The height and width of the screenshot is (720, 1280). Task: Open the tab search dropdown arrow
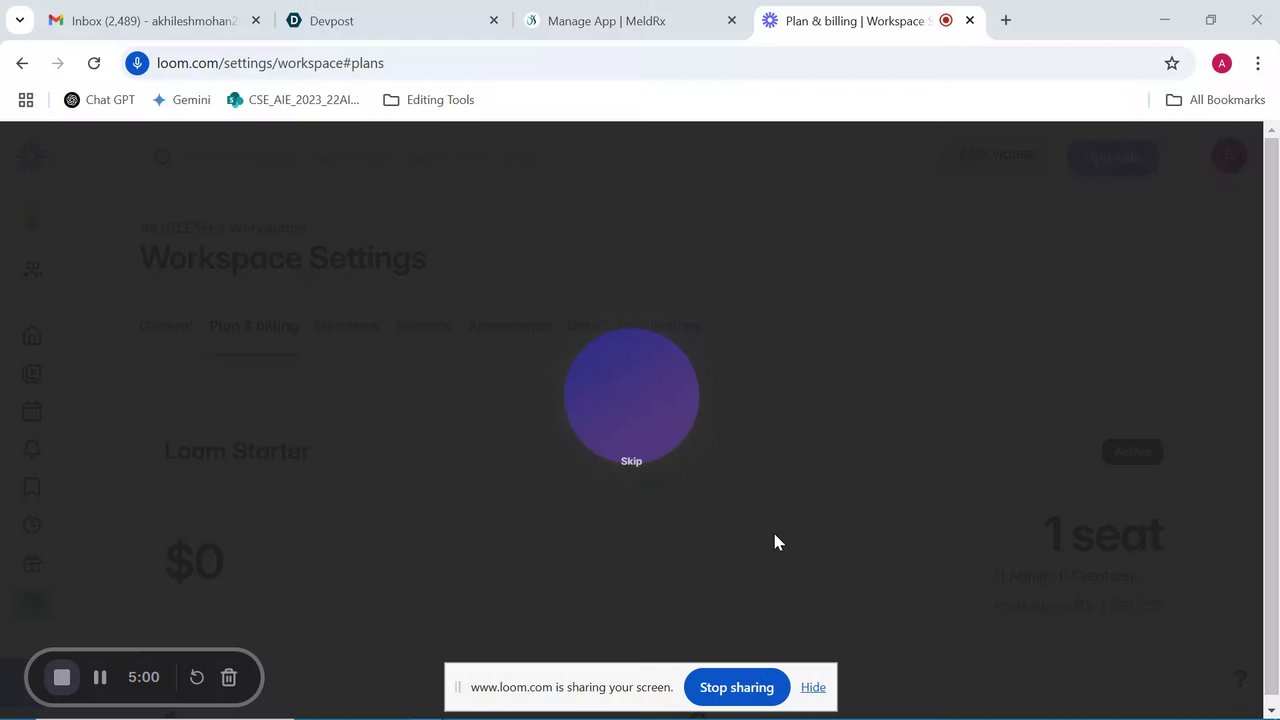pos(19,20)
